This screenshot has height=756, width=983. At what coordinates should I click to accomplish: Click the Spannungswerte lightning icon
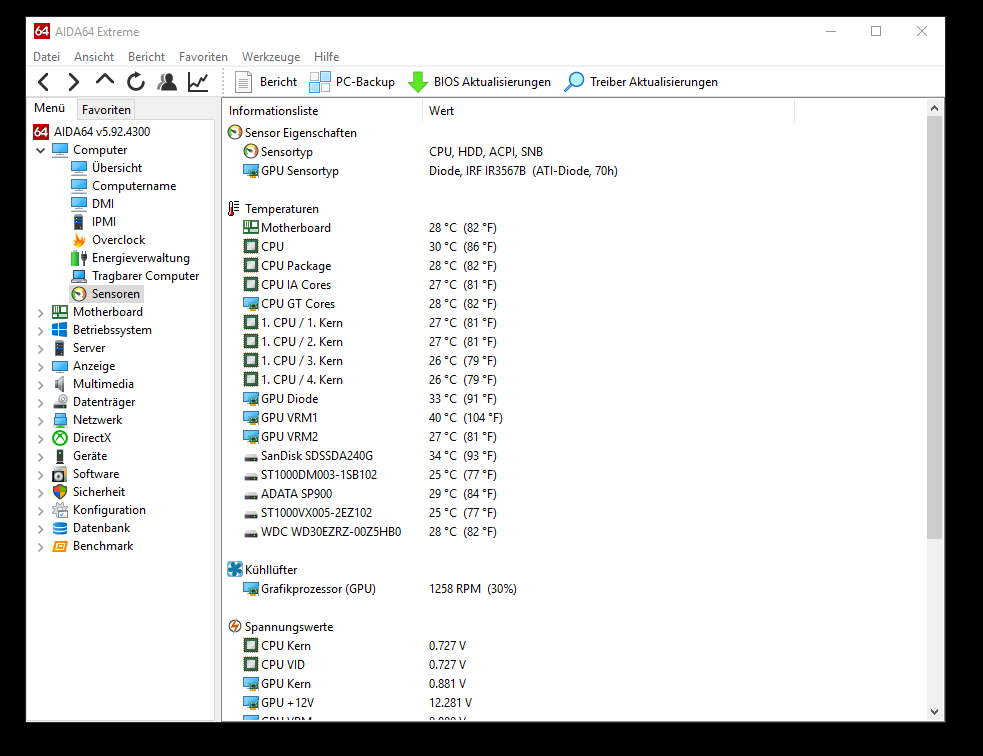[234, 626]
